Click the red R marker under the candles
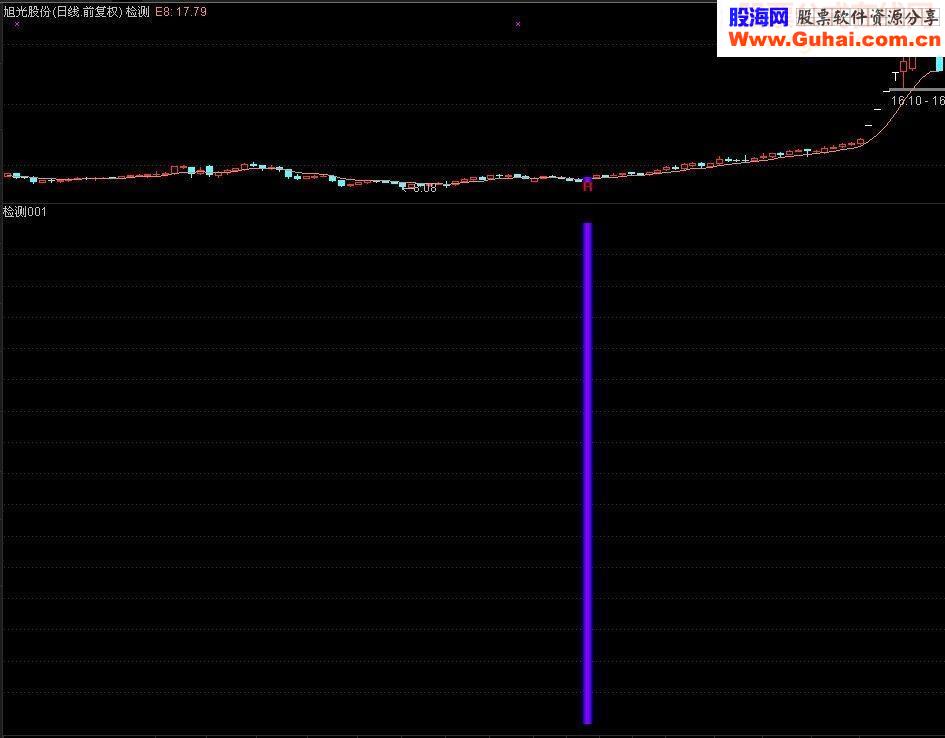The width and height of the screenshot is (945, 738). (x=588, y=187)
